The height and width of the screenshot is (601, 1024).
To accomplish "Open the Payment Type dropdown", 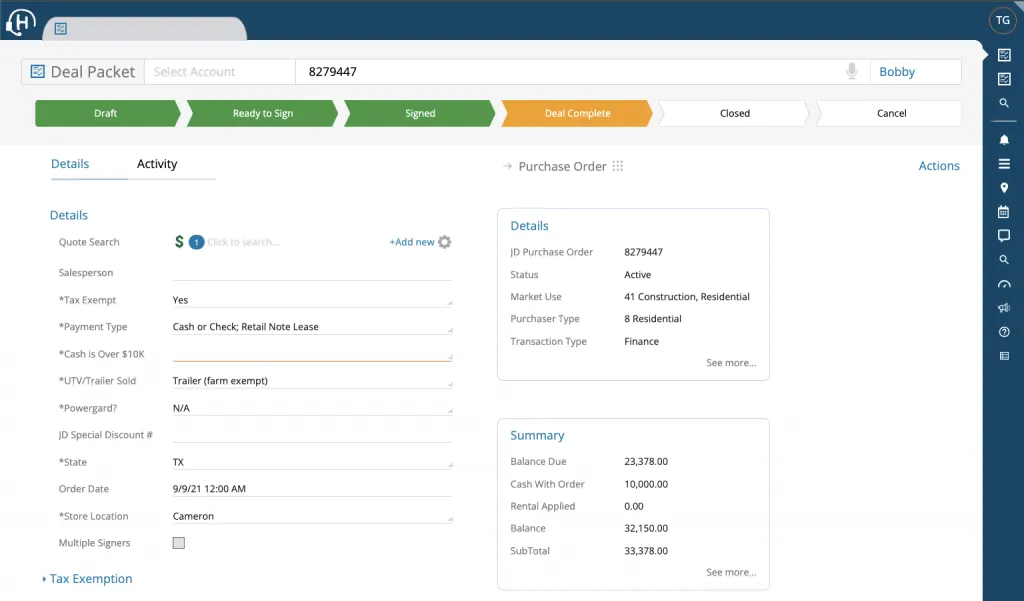I will tap(312, 327).
